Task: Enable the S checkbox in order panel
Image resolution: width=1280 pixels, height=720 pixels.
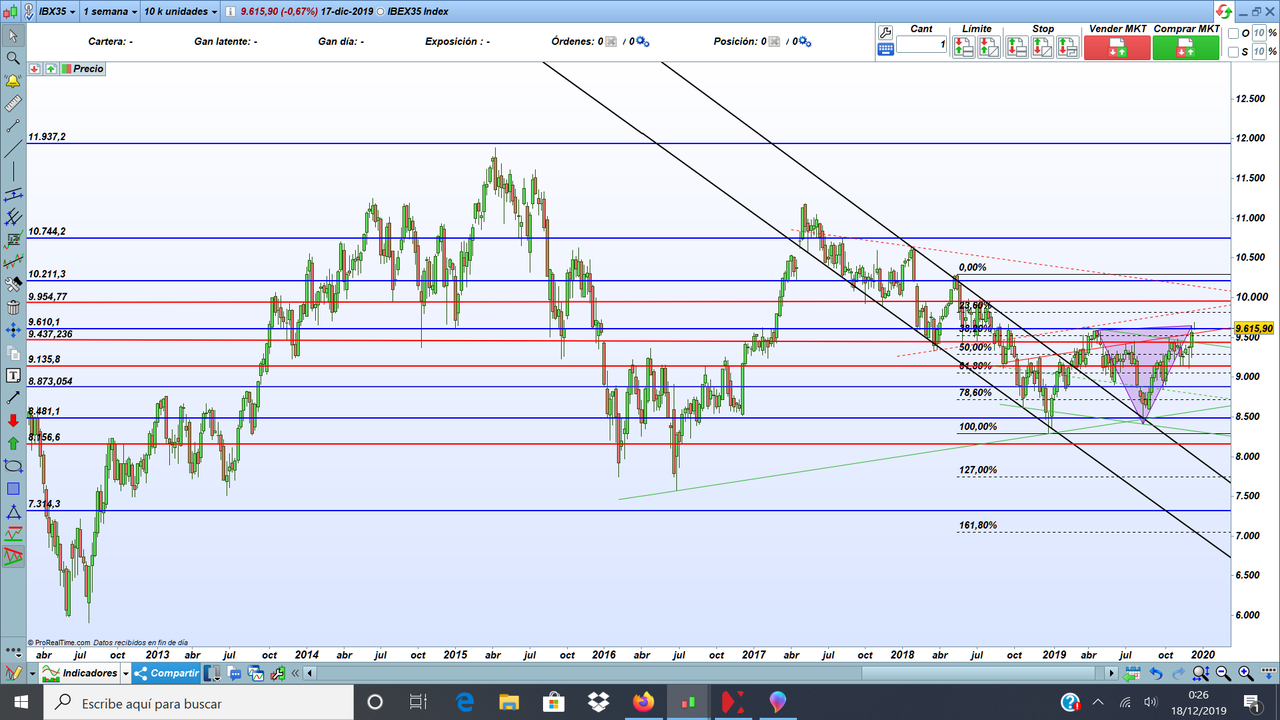Action: click(1232, 51)
